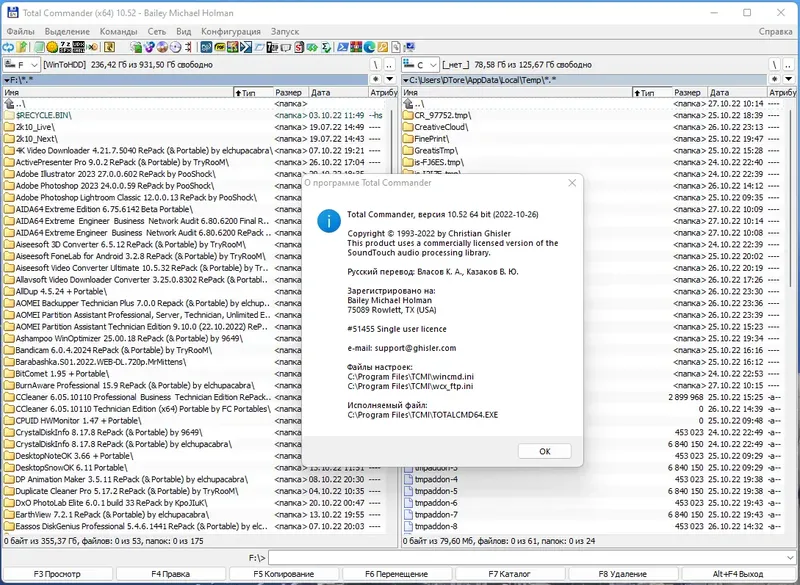
Task: Click the yellow square K toolbar icon
Action: point(109,47)
